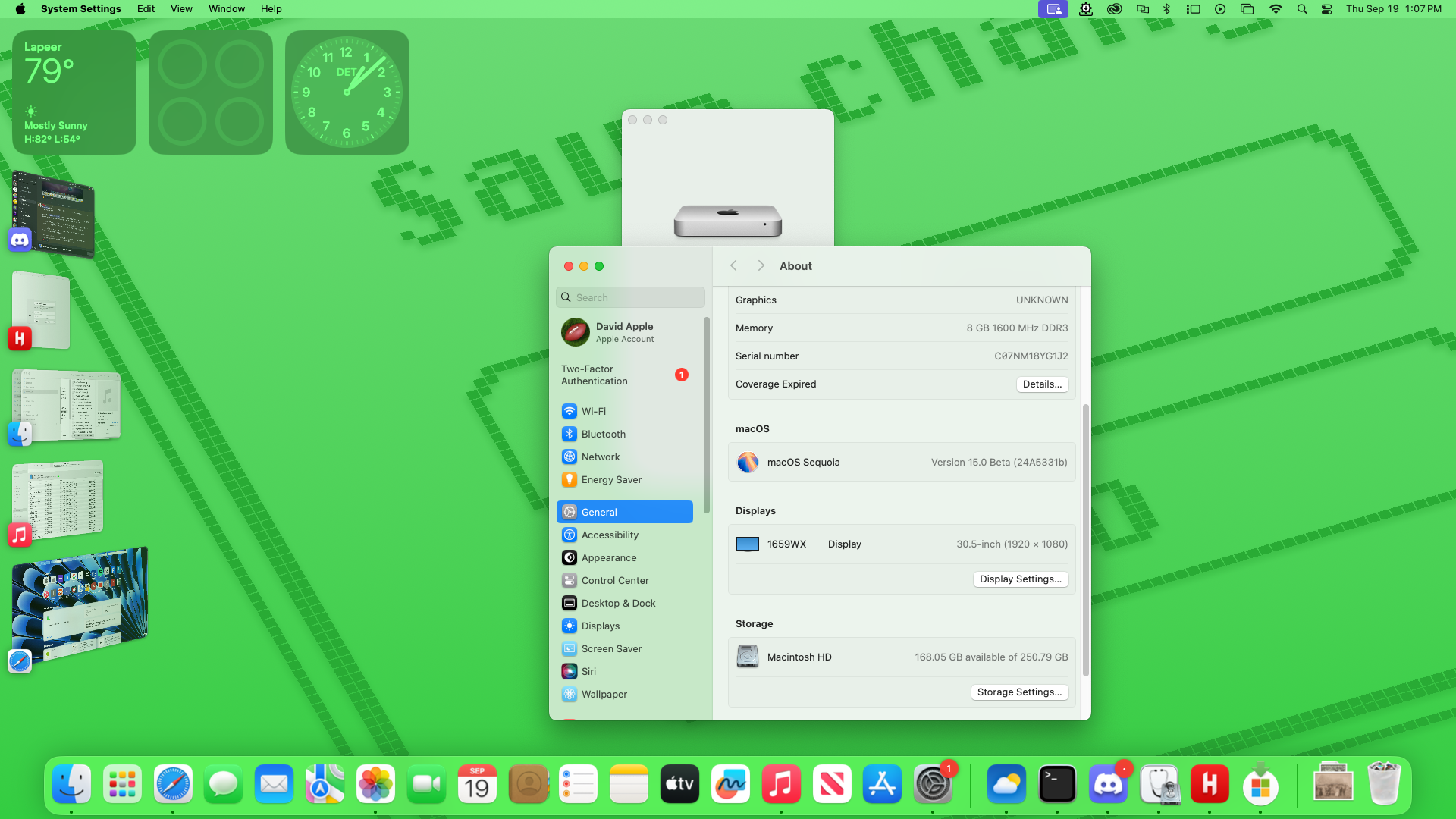Viewport: 1456px width, 819px height.
Task: Open the Window menu
Action: [x=226, y=9]
